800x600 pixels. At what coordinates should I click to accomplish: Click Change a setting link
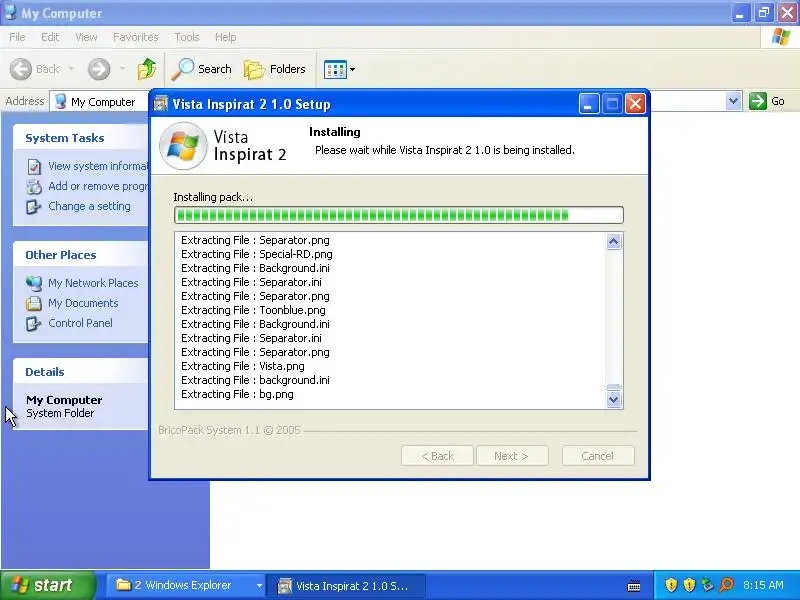[x=89, y=206]
